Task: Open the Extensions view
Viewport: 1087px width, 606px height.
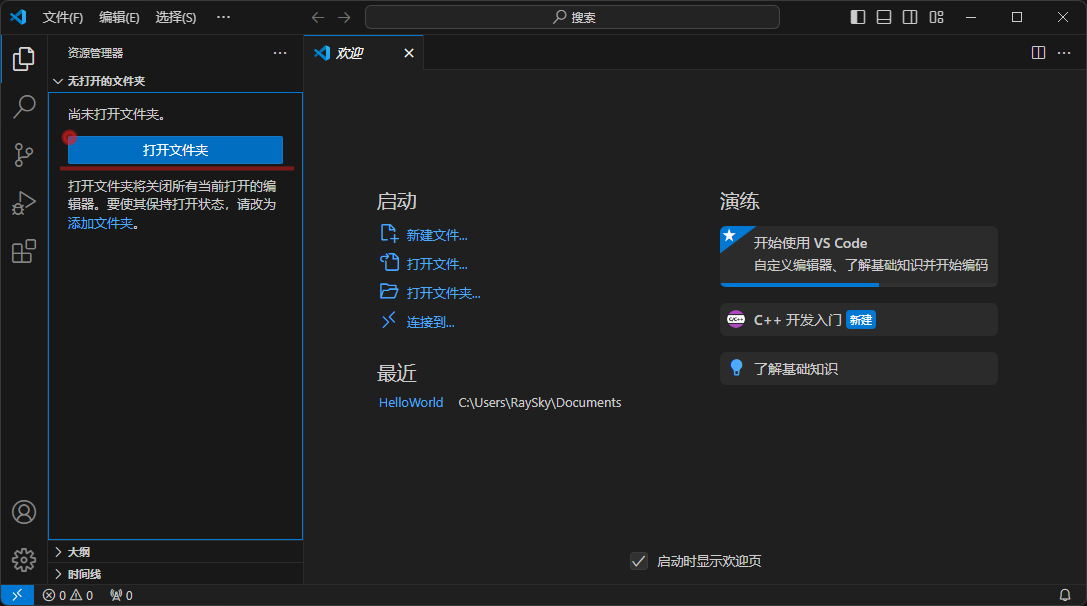Action: [x=24, y=251]
